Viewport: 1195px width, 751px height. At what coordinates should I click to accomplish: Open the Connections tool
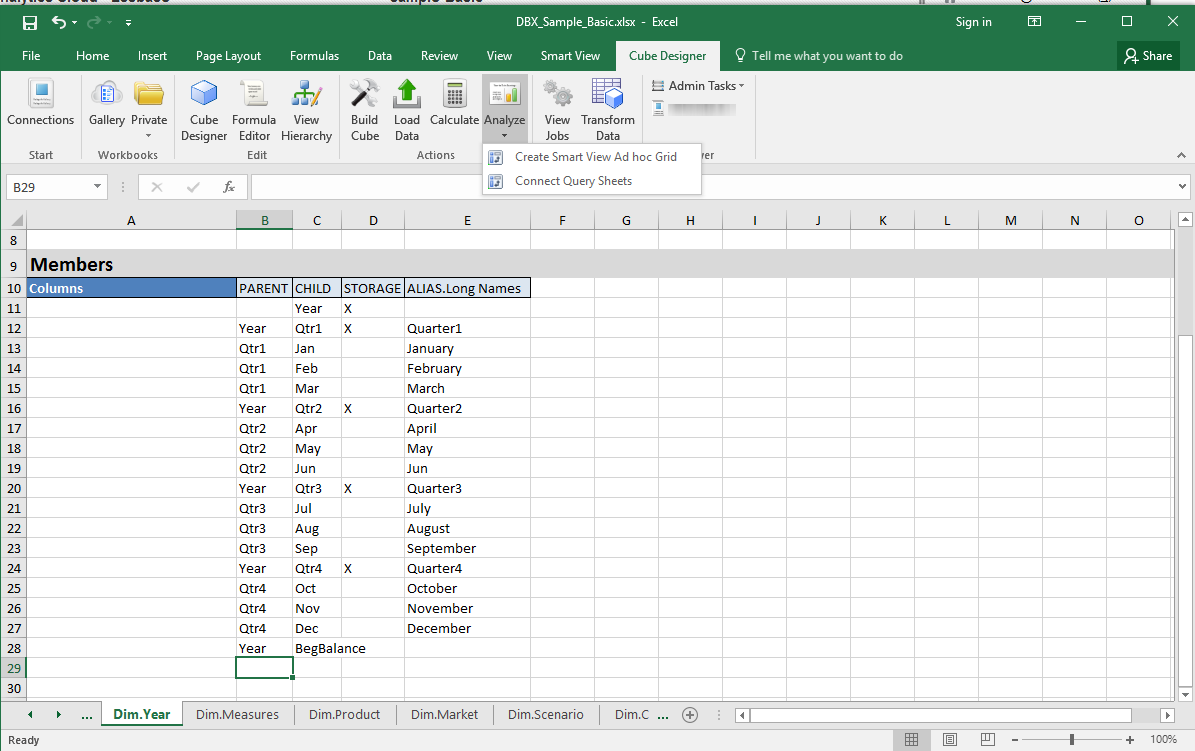tap(41, 102)
